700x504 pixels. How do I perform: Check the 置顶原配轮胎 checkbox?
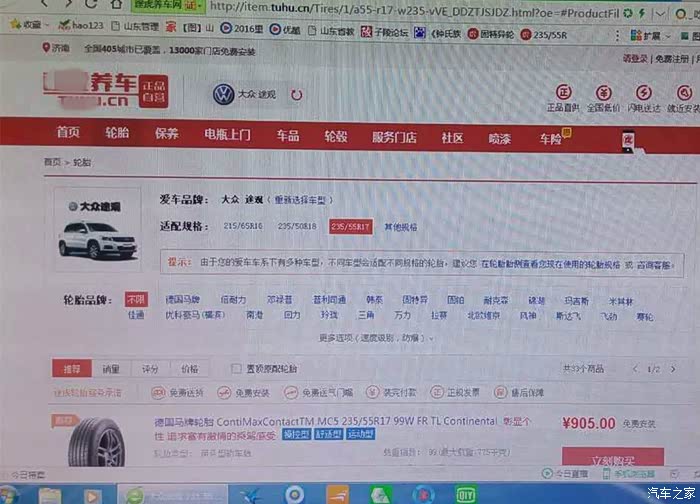(236, 369)
